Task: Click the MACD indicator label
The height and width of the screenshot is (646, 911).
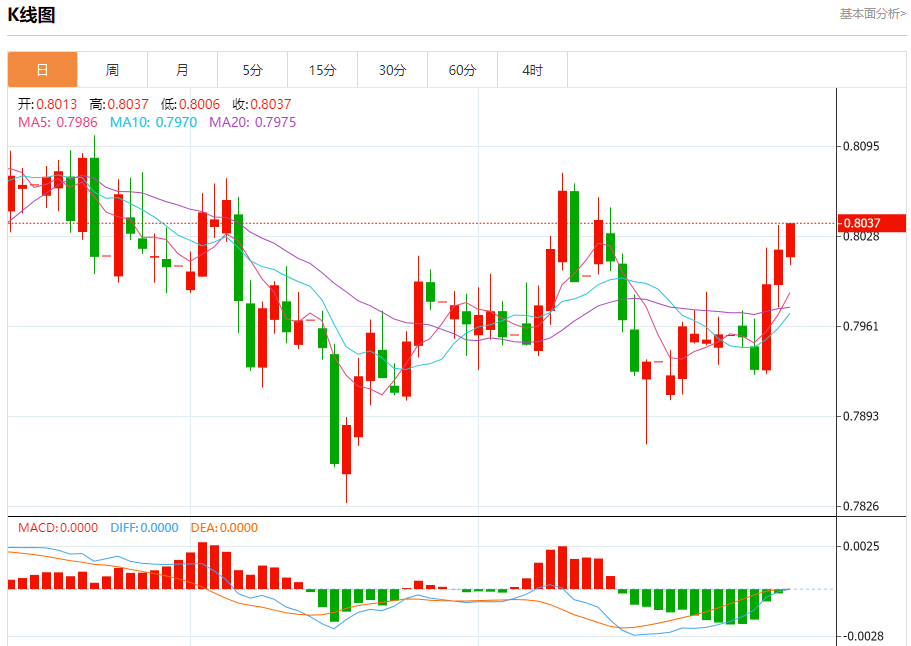Action: [x=58, y=527]
